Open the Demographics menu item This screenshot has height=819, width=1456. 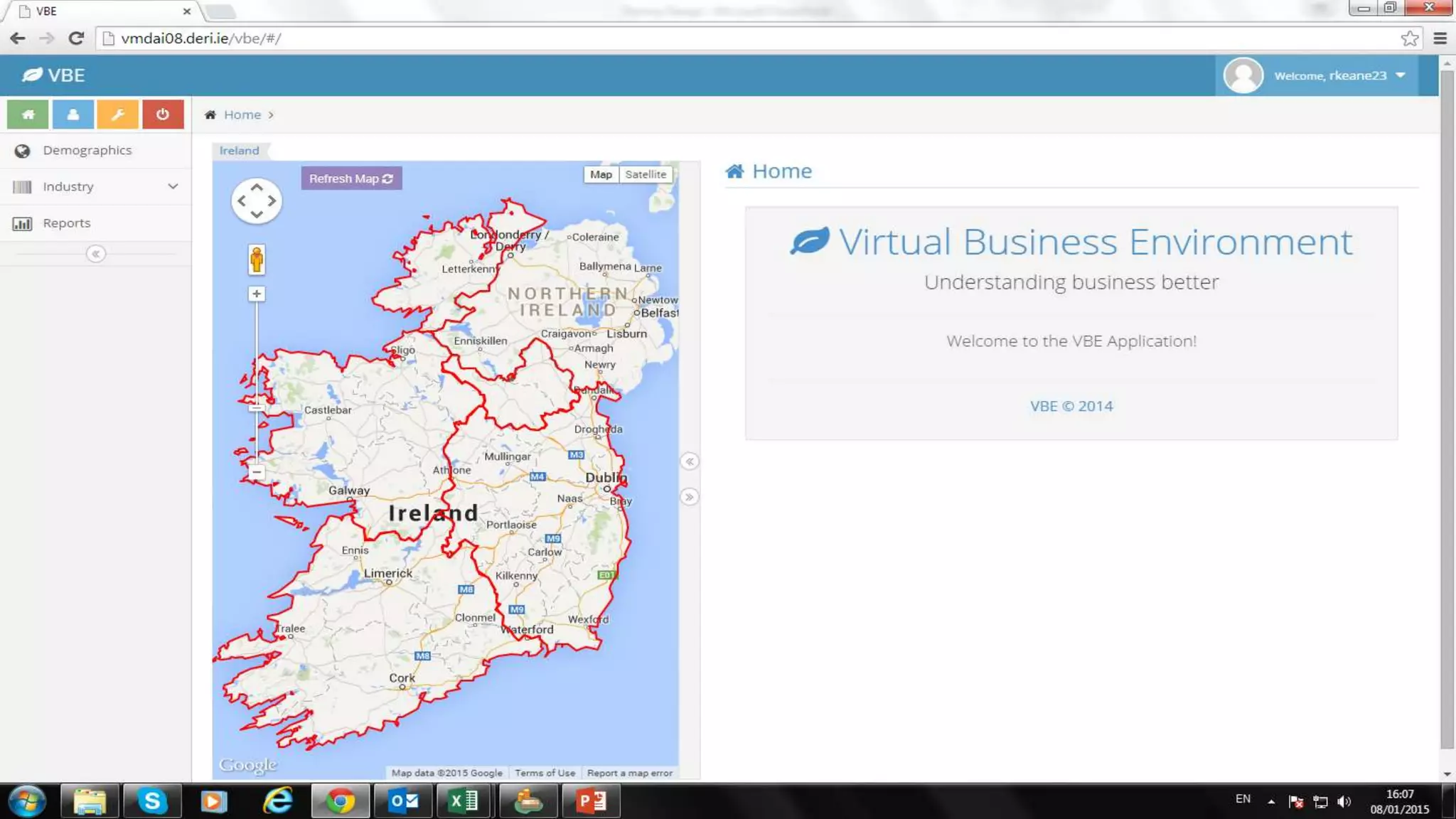(87, 150)
